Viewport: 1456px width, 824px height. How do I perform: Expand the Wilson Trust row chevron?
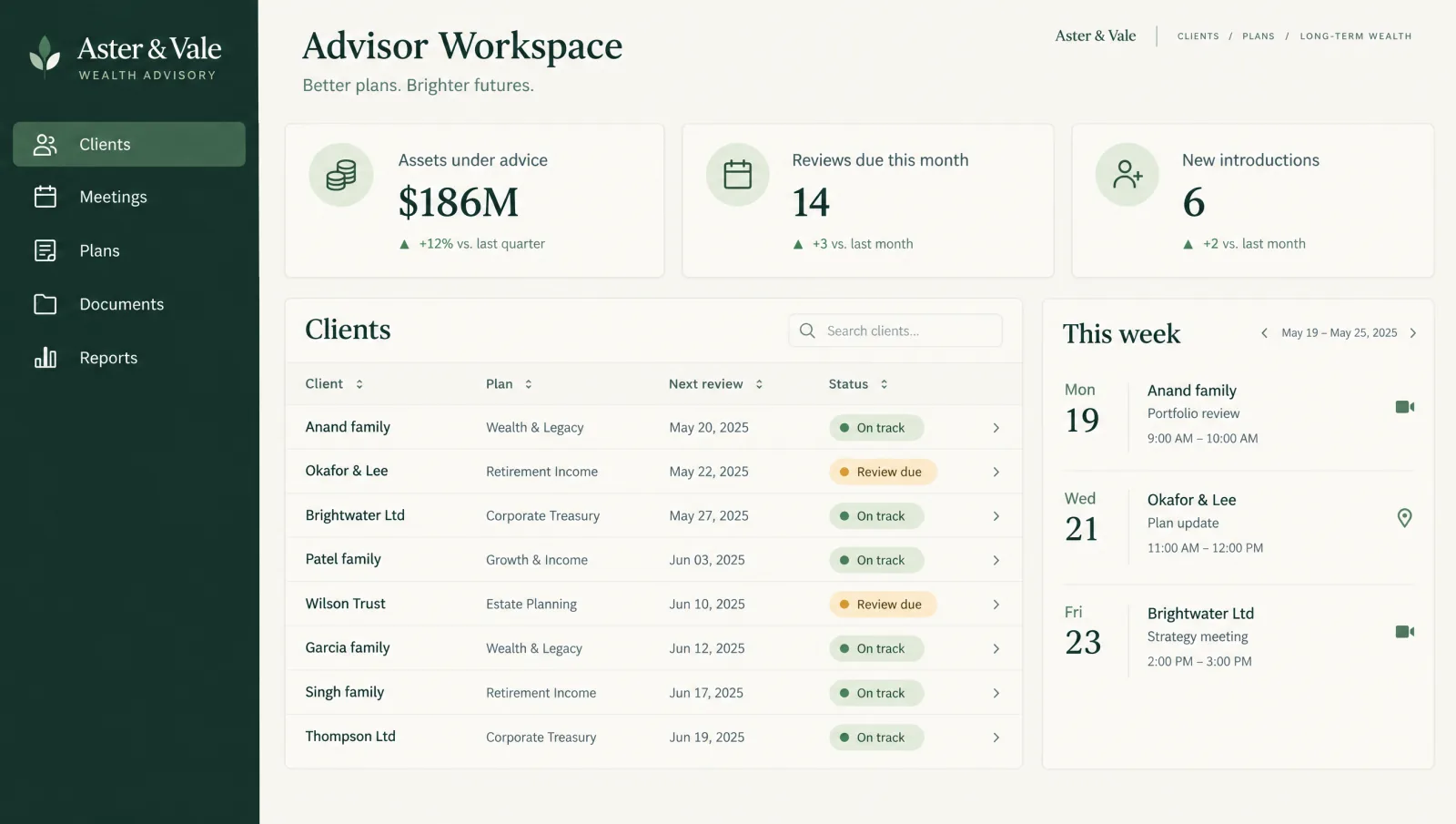[996, 605]
